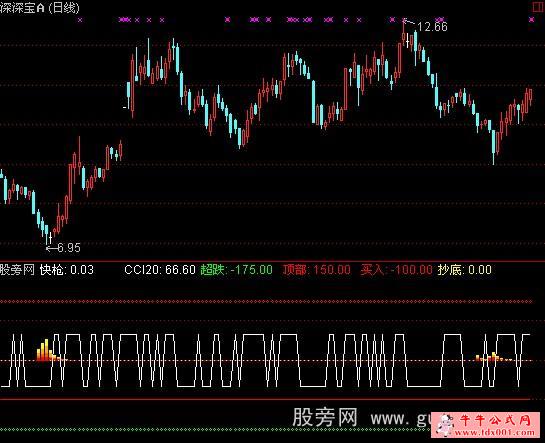Screen dimensions: 545x443
Task: Select the low price label 6.95
Action: pyautogui.click(x=68, y=248)
